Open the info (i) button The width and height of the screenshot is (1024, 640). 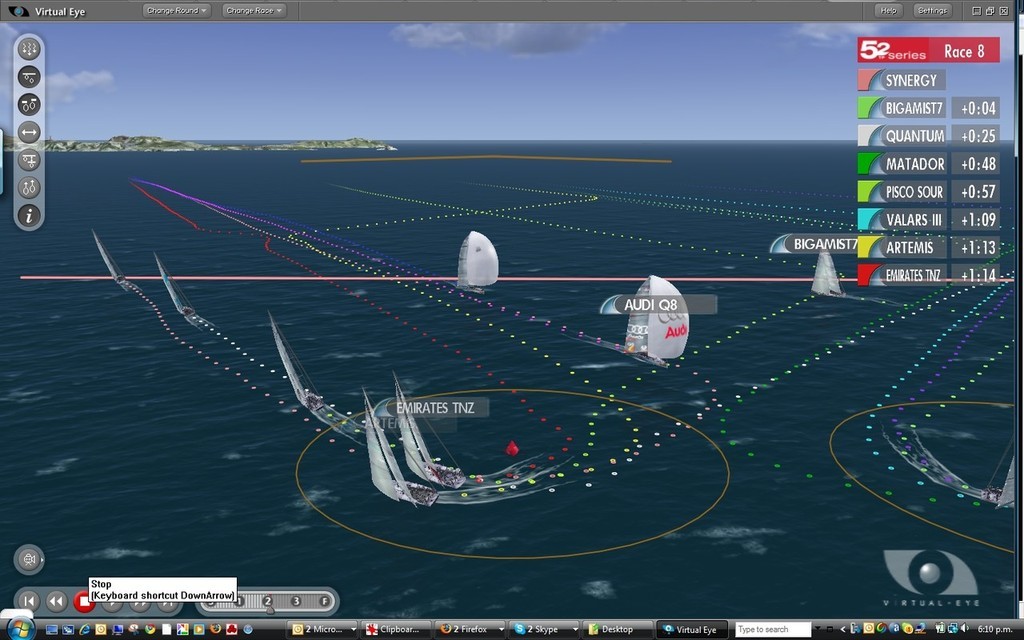pyautogui.click(x=29, y=216)
